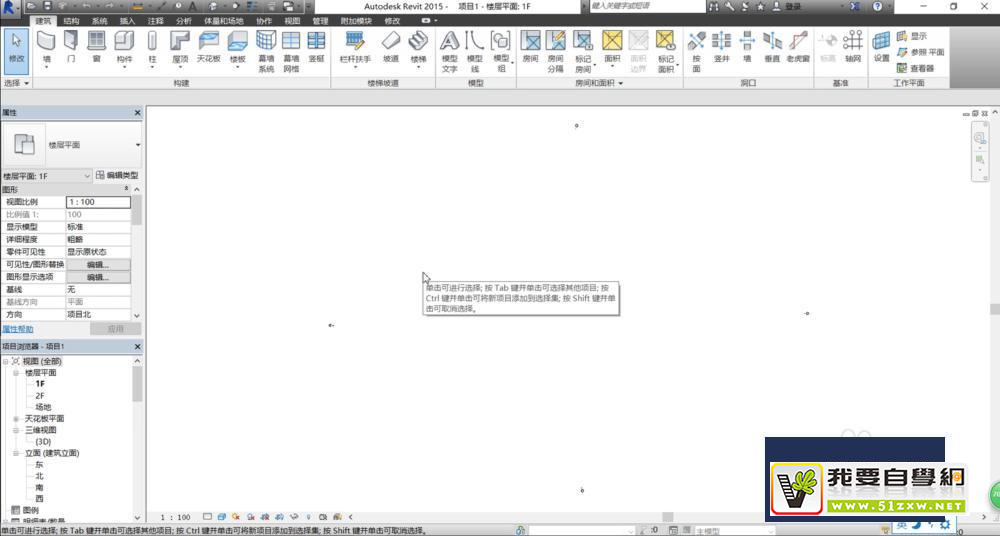Select the 垂直 vertical opening tool

(x=772, y=46)
